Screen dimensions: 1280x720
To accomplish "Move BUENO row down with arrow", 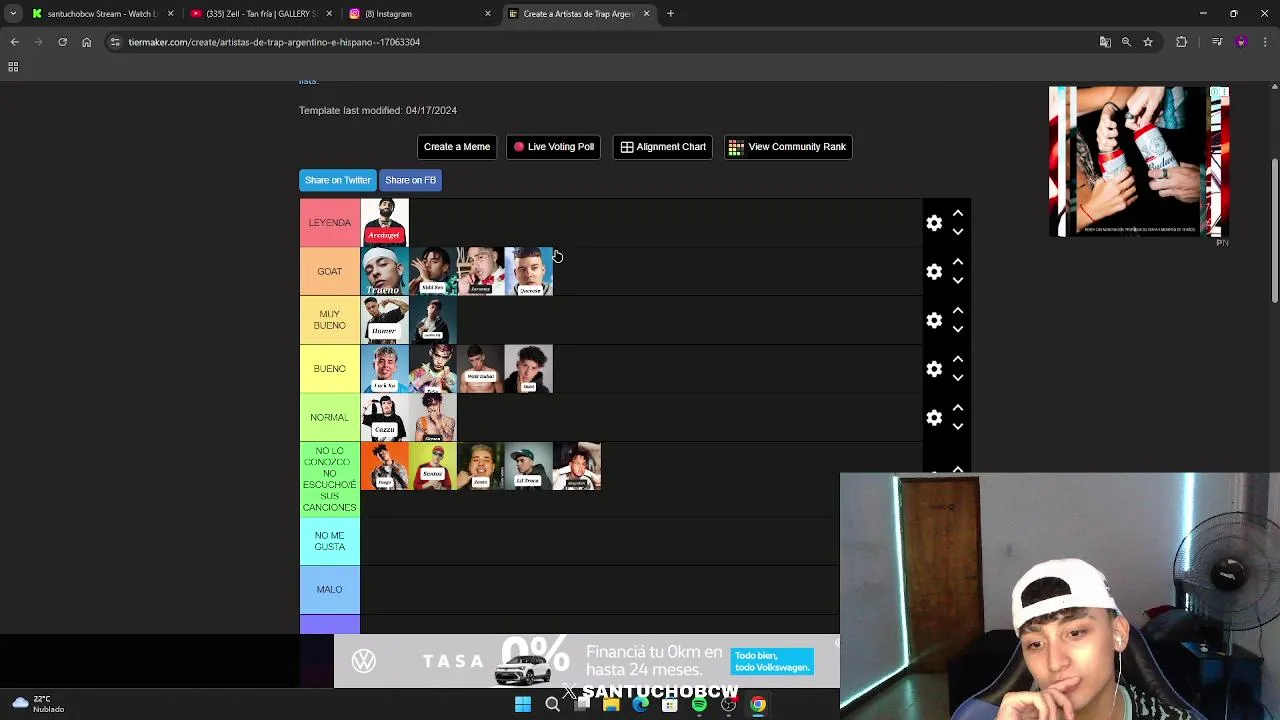I will click(958, 378).
